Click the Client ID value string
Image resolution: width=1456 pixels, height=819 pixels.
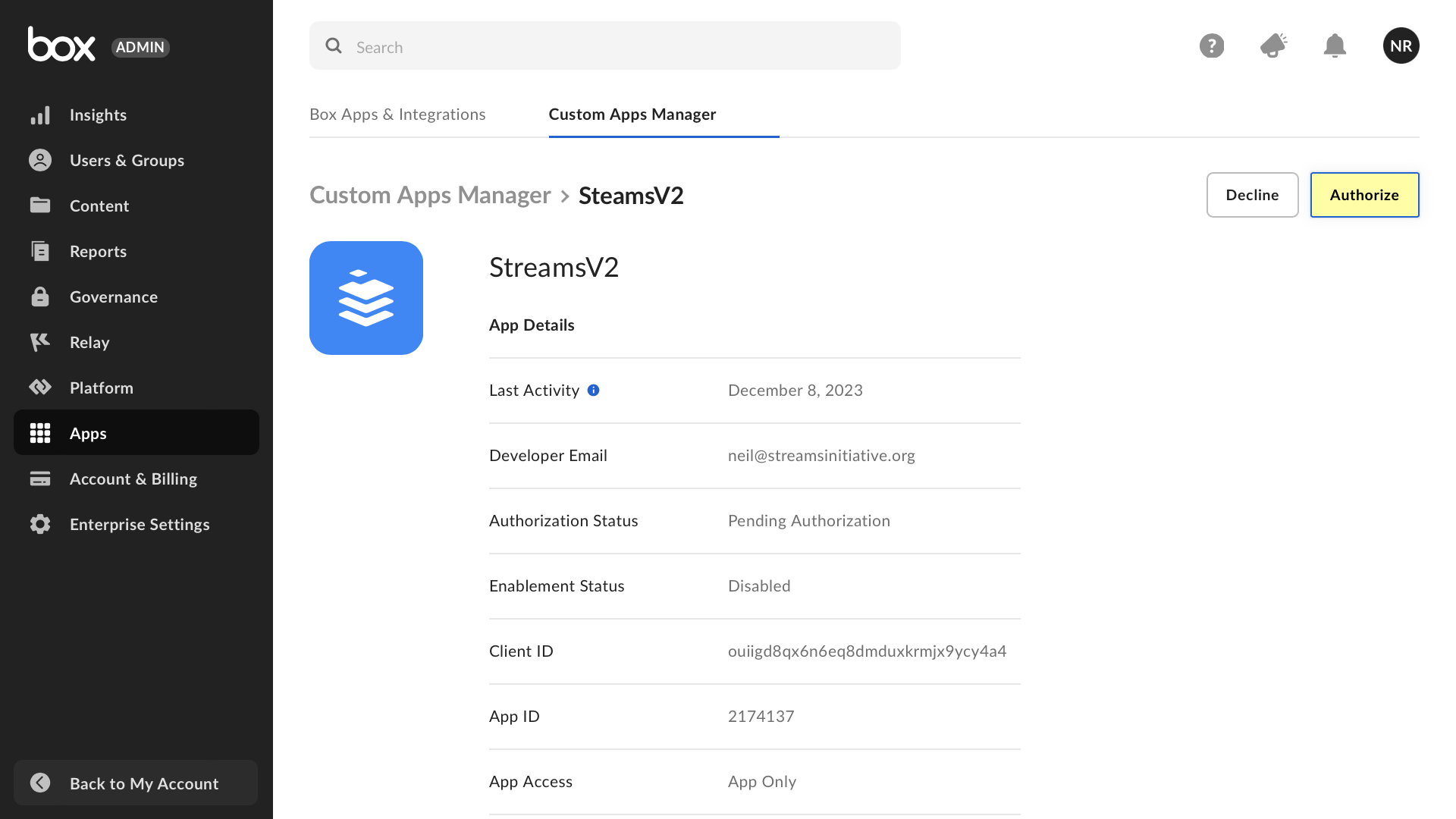pos(868,651)
